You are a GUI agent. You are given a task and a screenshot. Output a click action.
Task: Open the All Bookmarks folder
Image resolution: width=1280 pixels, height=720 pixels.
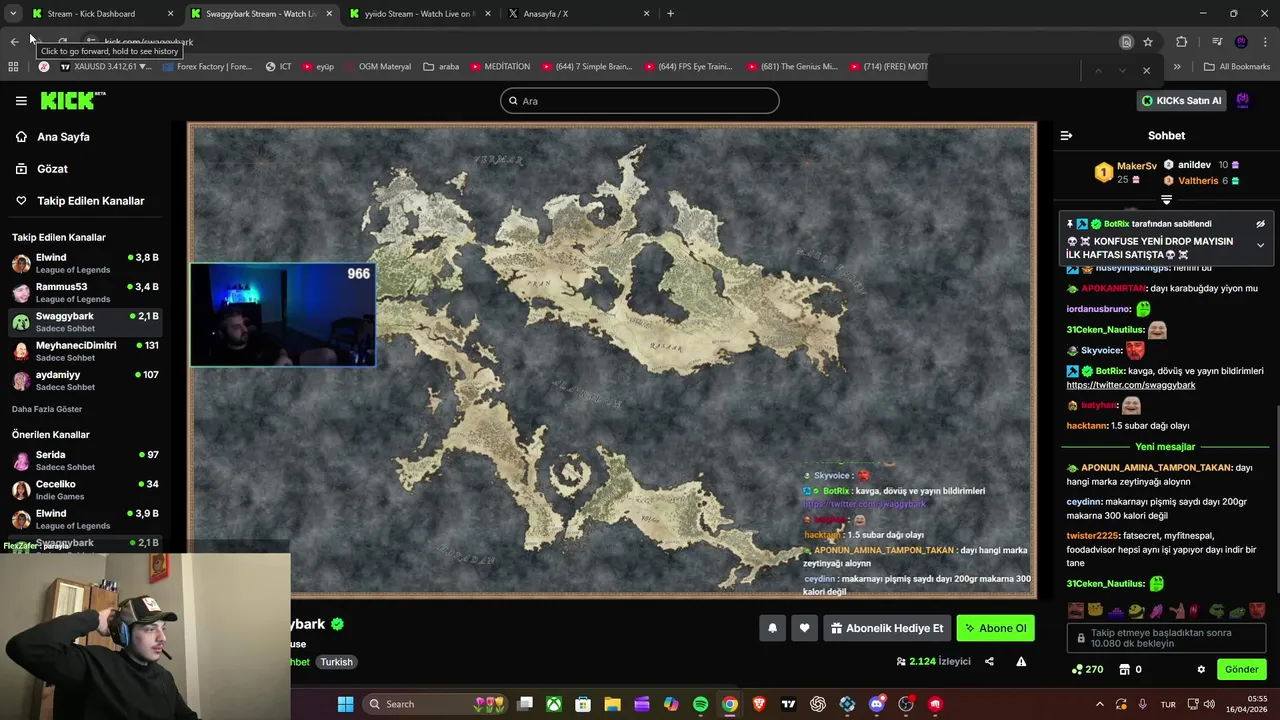pyautogui.click(x=1237, y=67)
